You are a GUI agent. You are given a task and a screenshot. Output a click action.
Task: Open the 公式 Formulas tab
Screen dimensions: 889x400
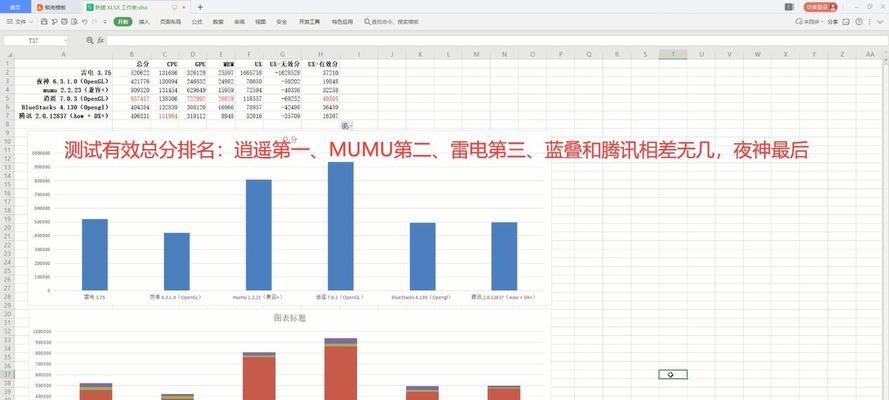tap(197, 22)
